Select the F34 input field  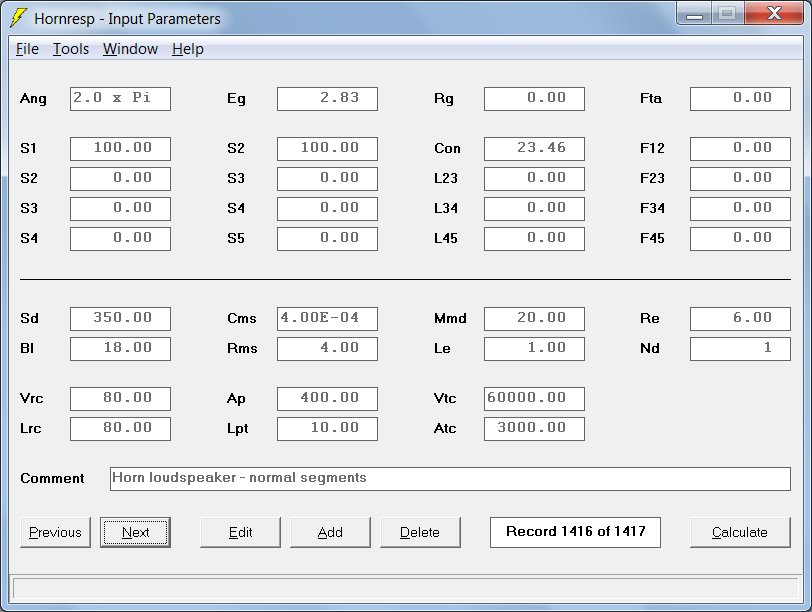741,209
